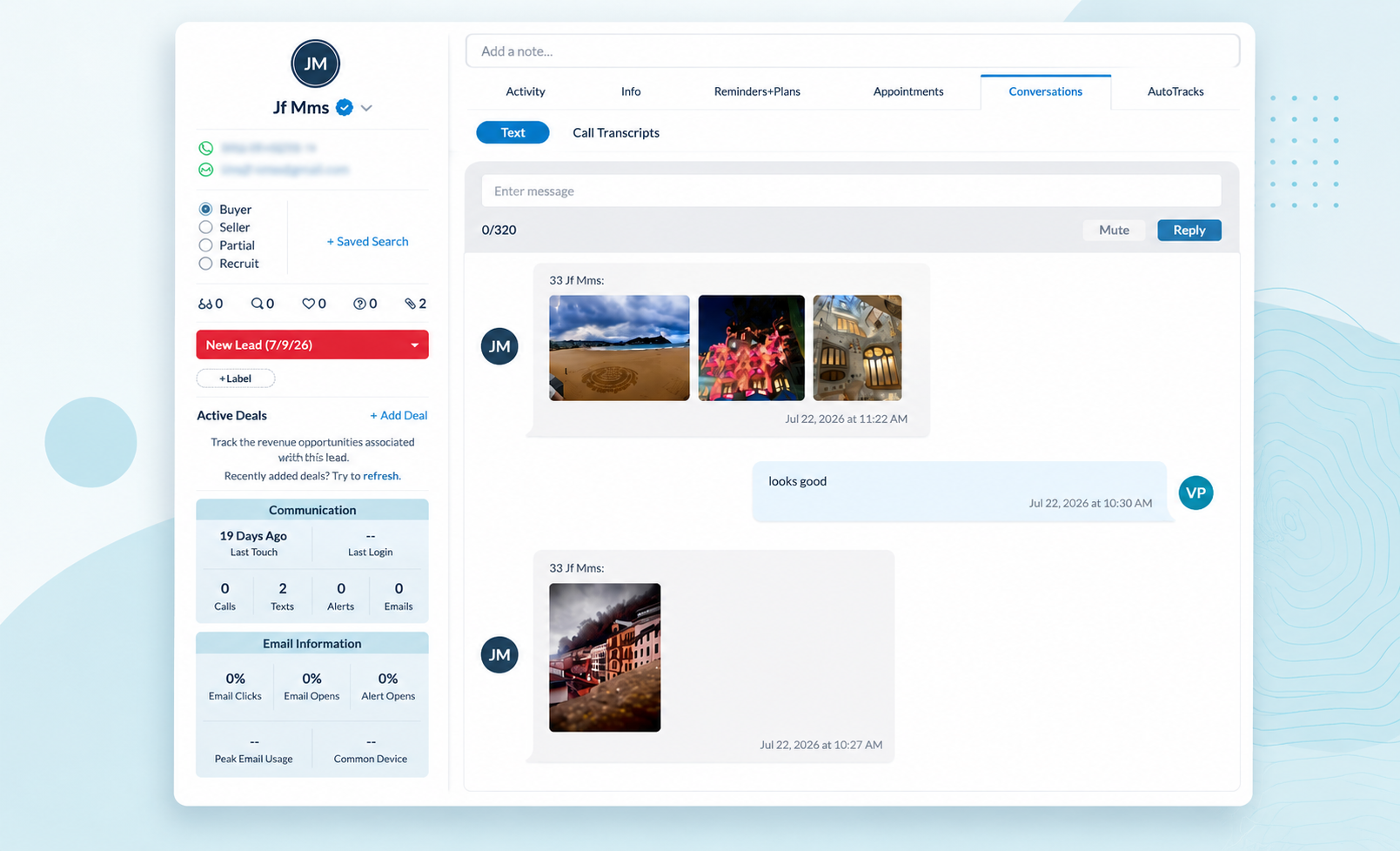The image size is (1400, 851).
Task: Click the + Saved Search link
Action: click(x=367, y=242)
